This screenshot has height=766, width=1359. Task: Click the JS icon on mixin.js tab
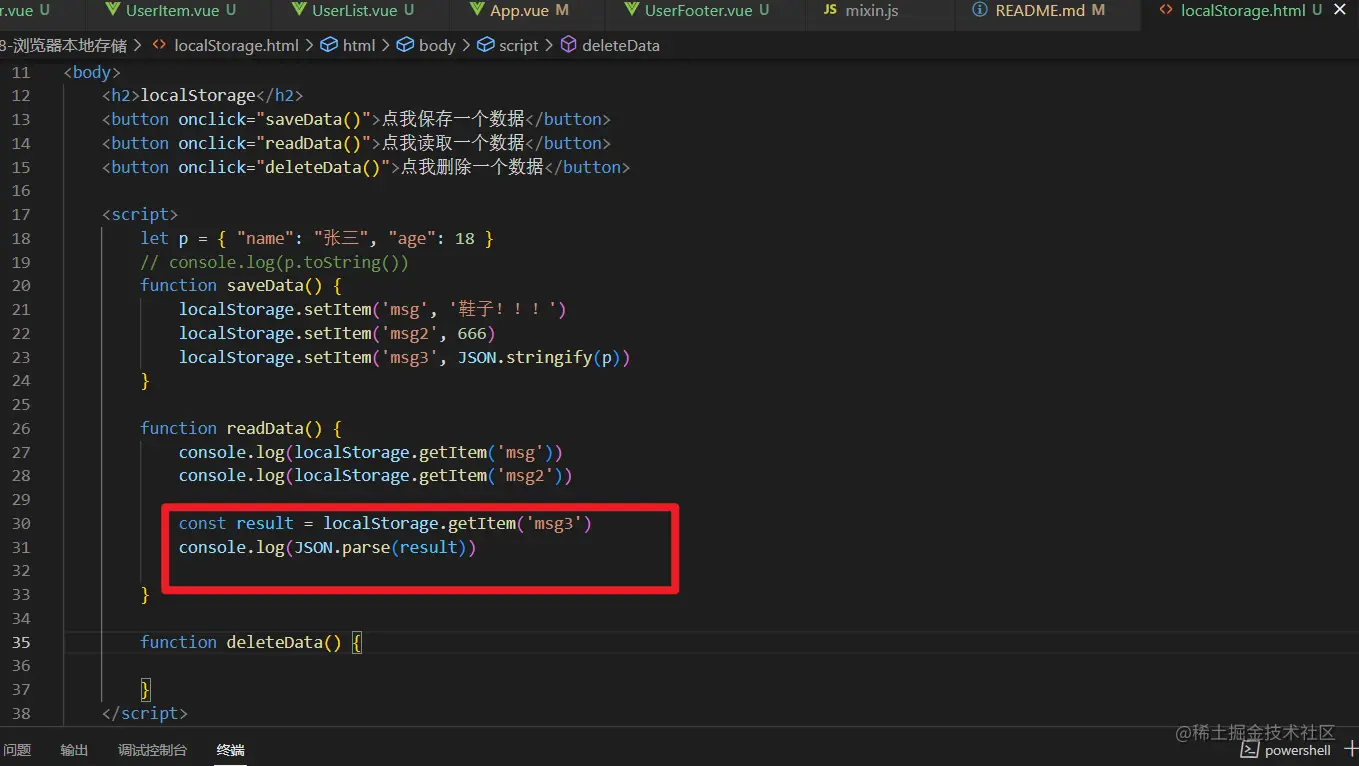click(829, 11)
